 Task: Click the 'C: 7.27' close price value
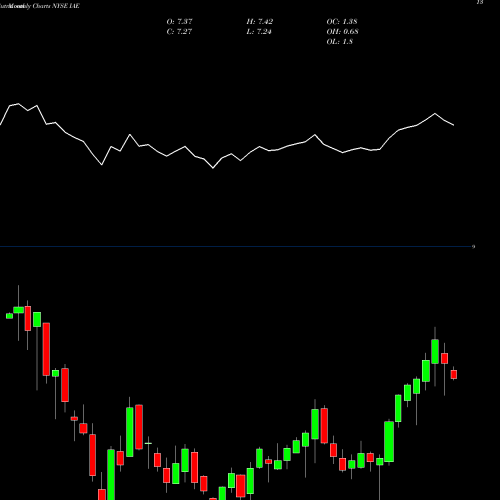[179, 32]
